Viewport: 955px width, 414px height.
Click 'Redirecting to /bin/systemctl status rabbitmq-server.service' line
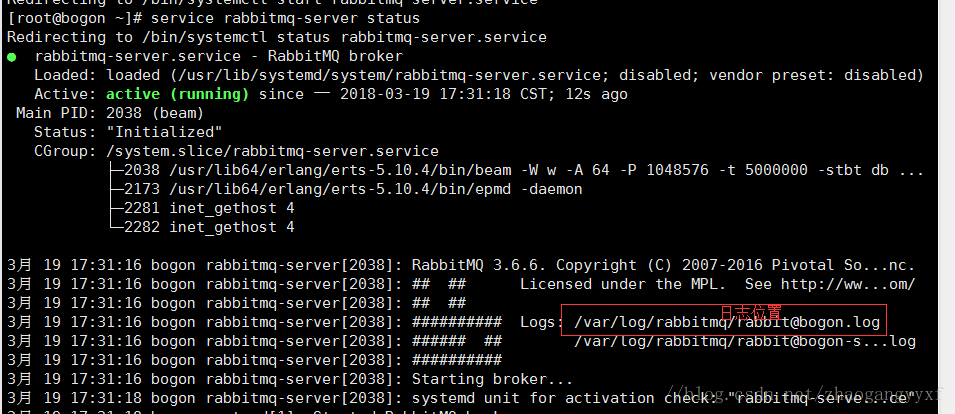tap(277, 37)
